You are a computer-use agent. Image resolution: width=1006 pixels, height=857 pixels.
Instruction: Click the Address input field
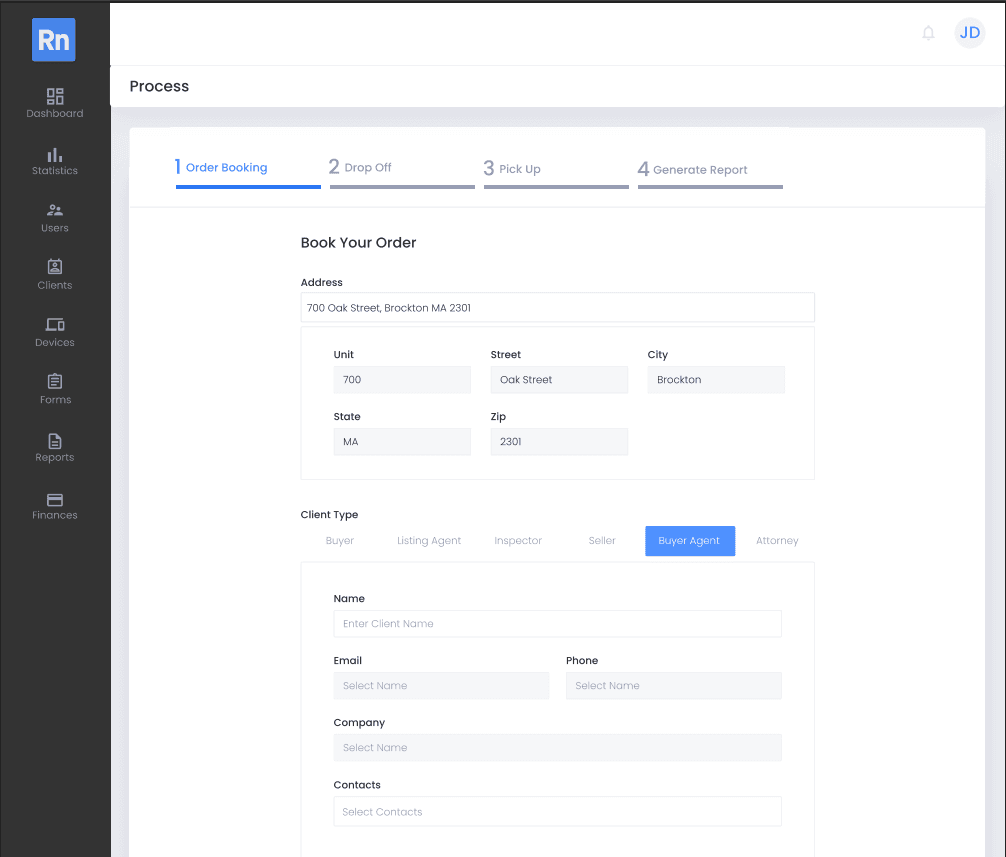click(557, 308)
